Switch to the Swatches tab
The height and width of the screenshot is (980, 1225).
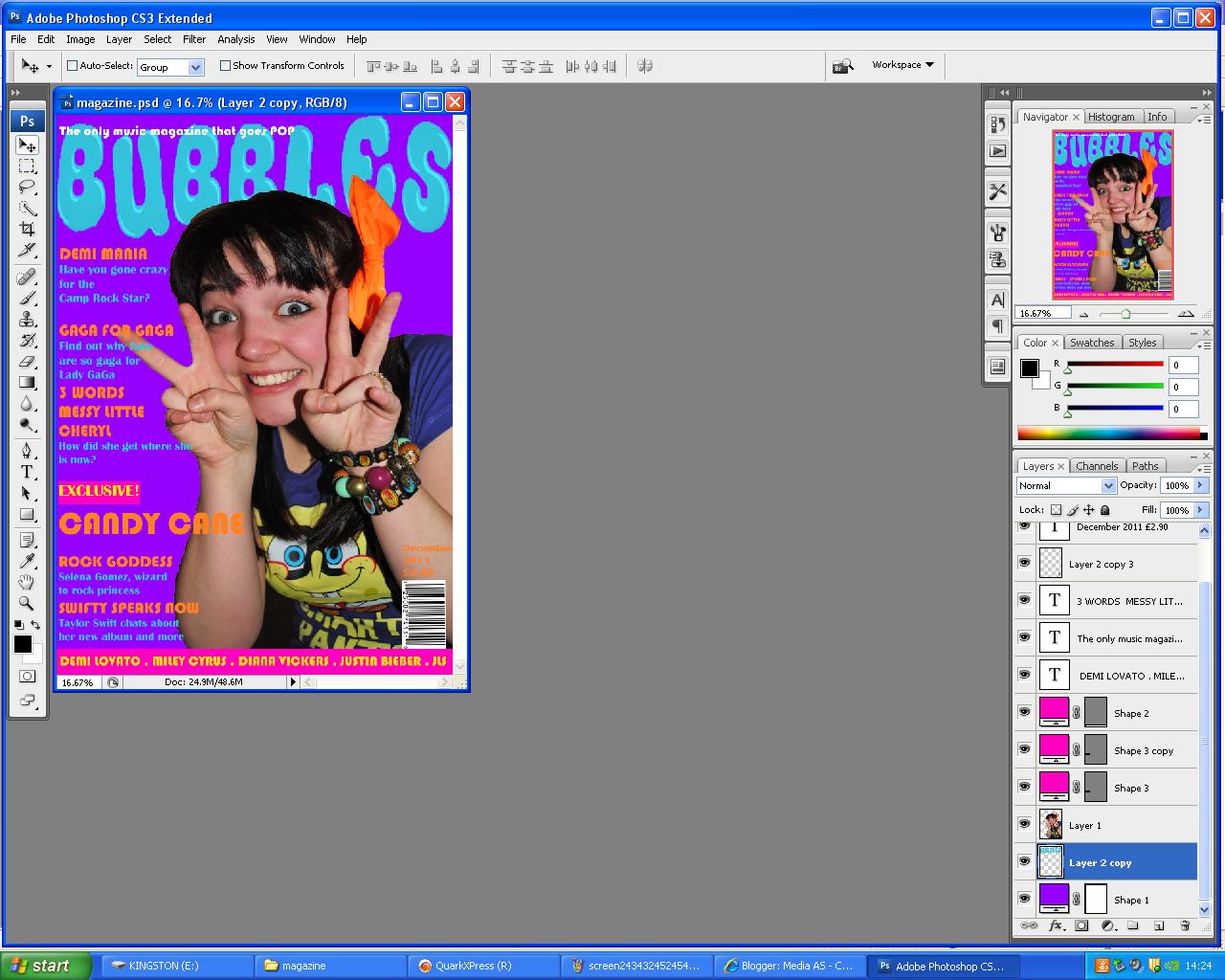coord(1092,343)
